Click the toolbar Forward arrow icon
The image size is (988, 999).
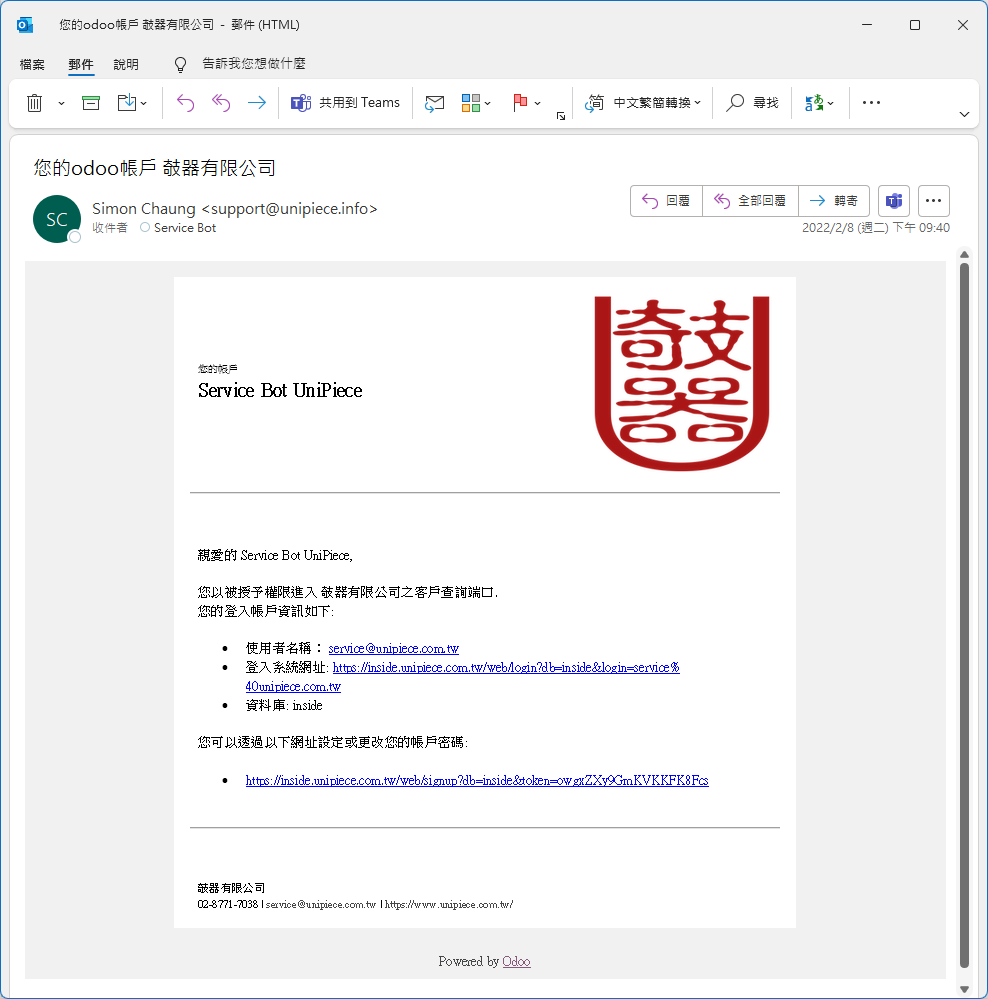click(x=257, y=103)
